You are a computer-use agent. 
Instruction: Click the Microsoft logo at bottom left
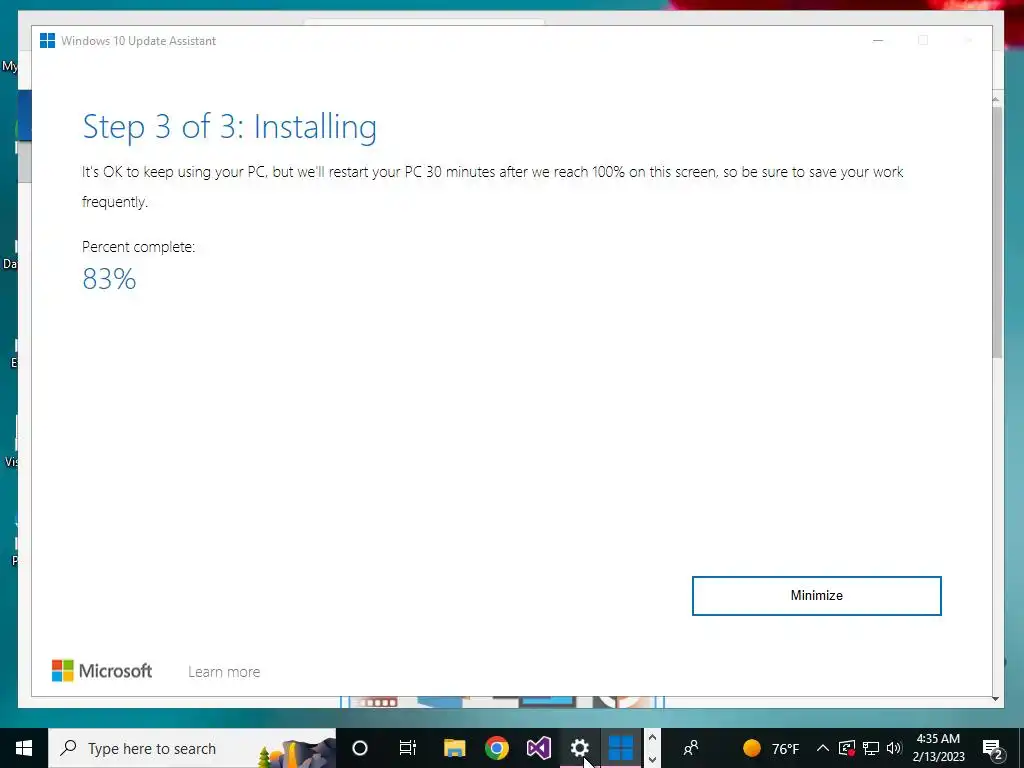102,671
